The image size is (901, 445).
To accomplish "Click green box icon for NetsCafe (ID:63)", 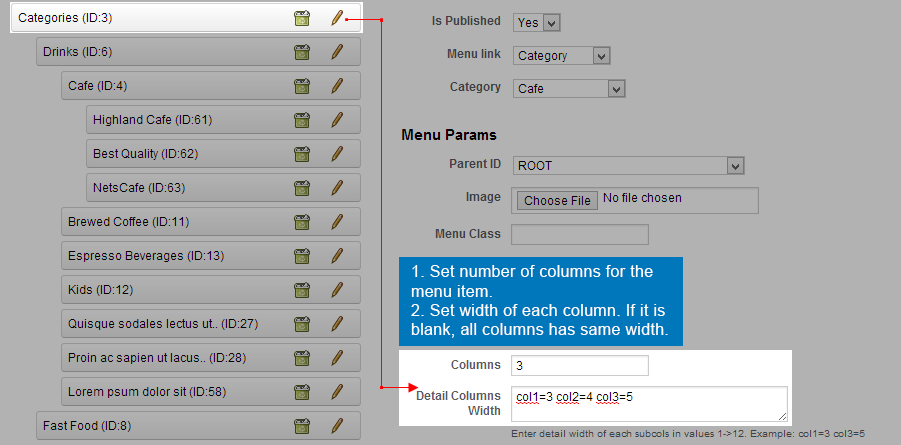I will click(302, 188).
